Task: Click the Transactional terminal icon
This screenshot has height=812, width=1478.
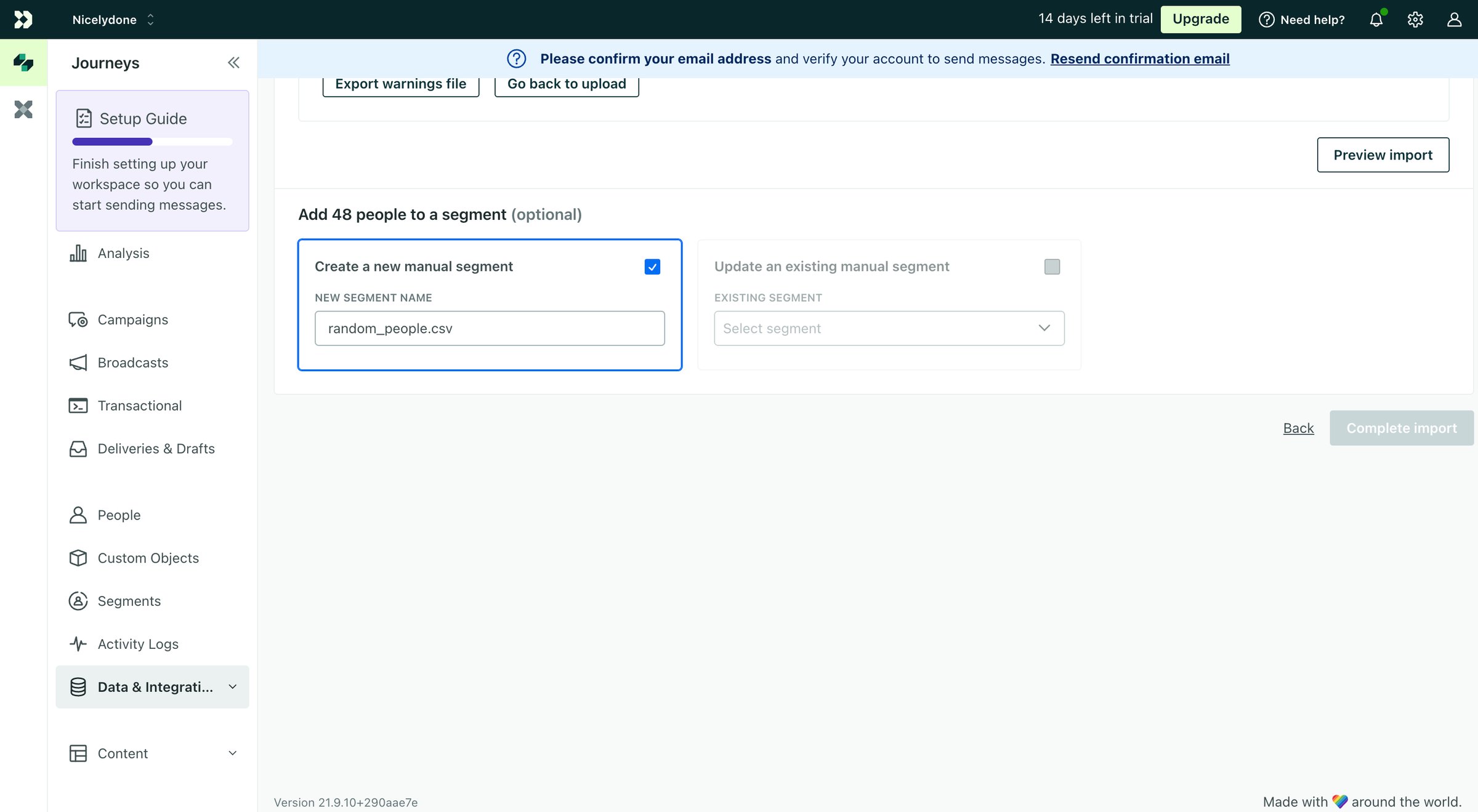Action: [x=78, y=406]
